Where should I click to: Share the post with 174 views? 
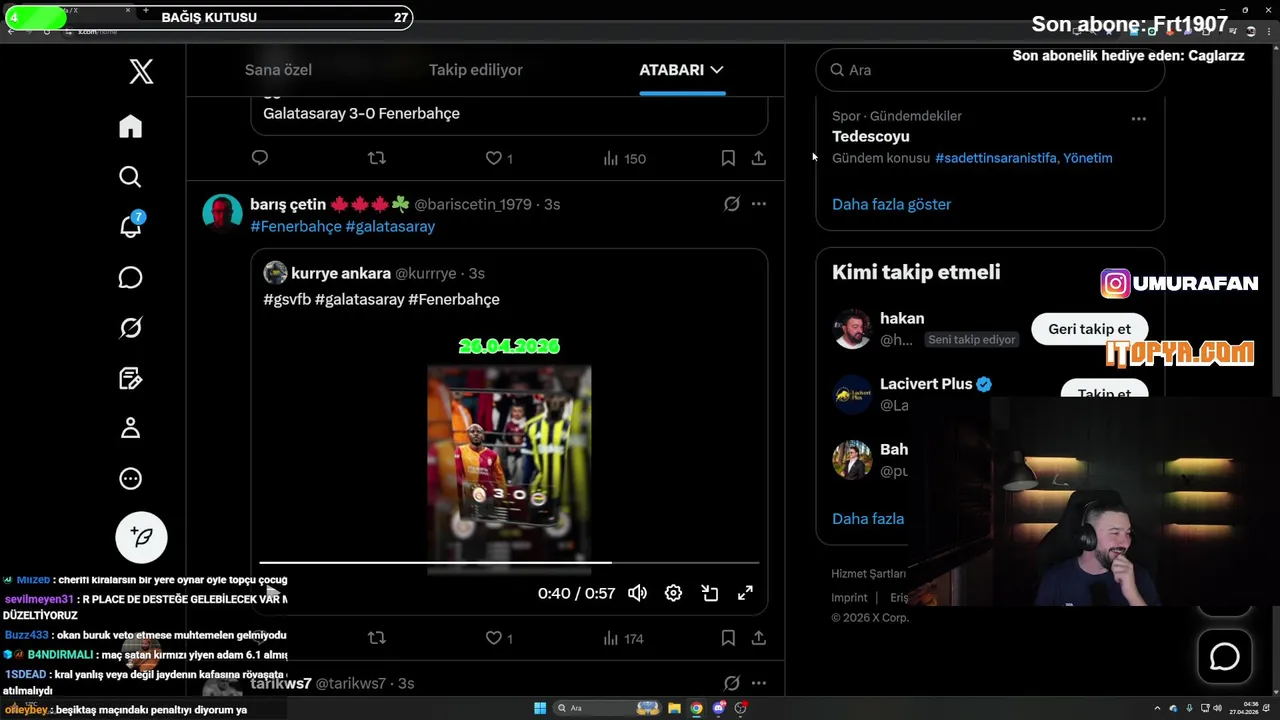click(759, 638)
